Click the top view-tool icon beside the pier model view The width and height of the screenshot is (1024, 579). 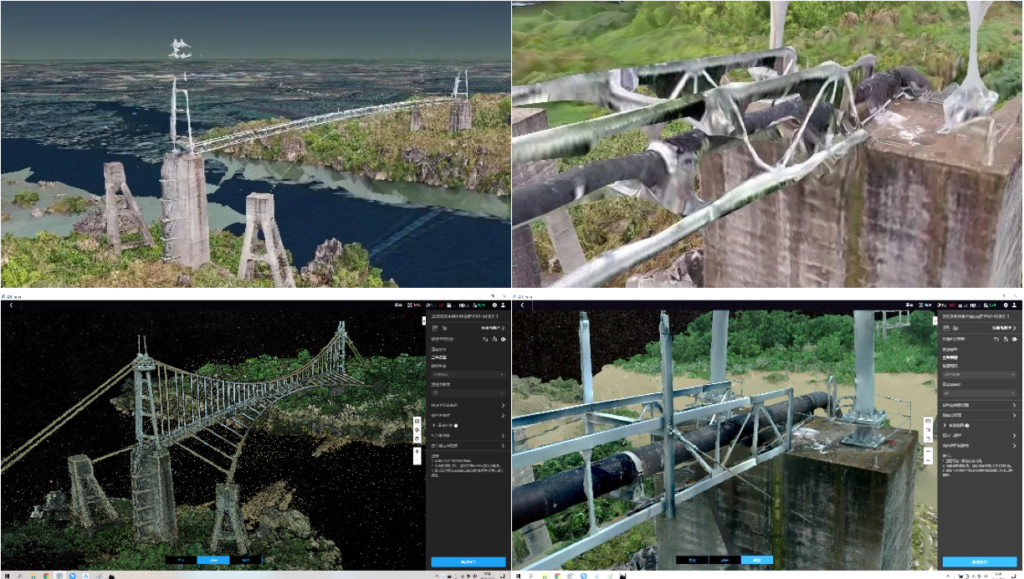(929, 421)
